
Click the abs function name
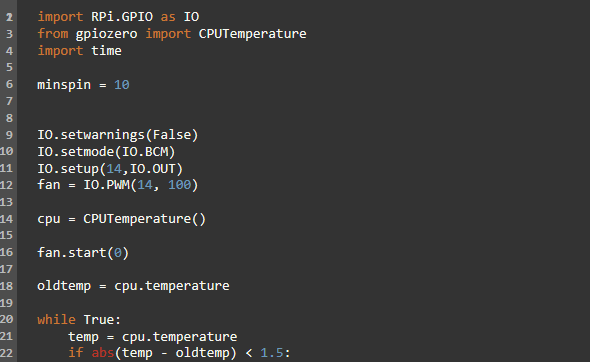(x=103, y=353)
